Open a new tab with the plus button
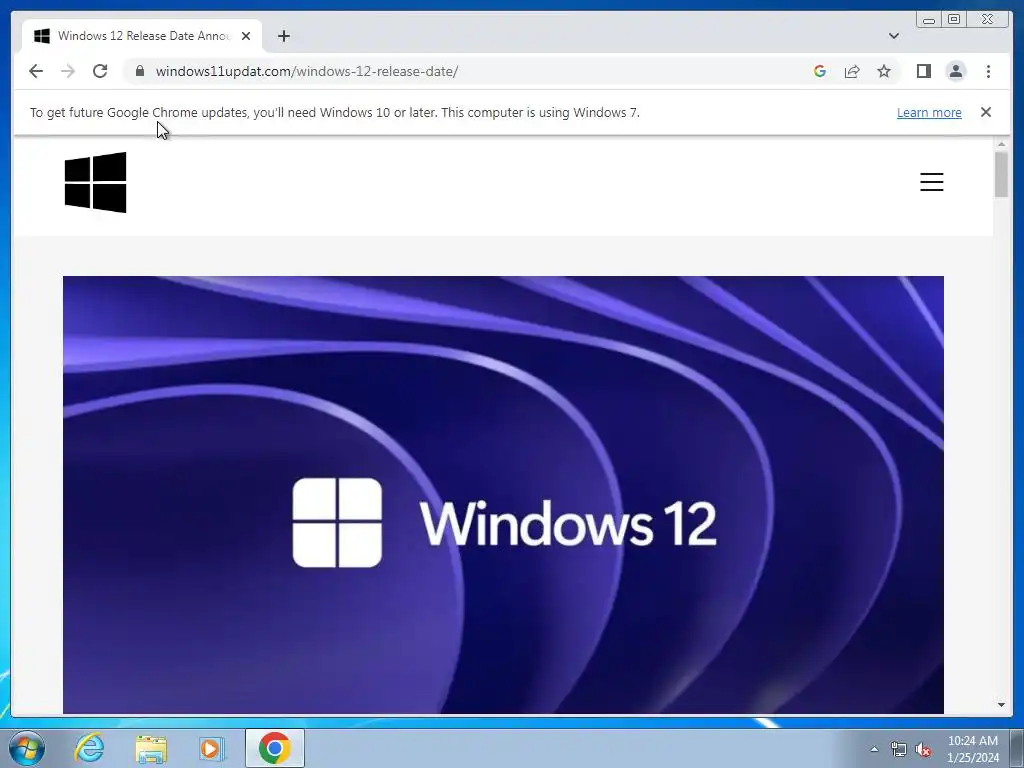This screenshot has width=1024, height=768. point(283,36)
